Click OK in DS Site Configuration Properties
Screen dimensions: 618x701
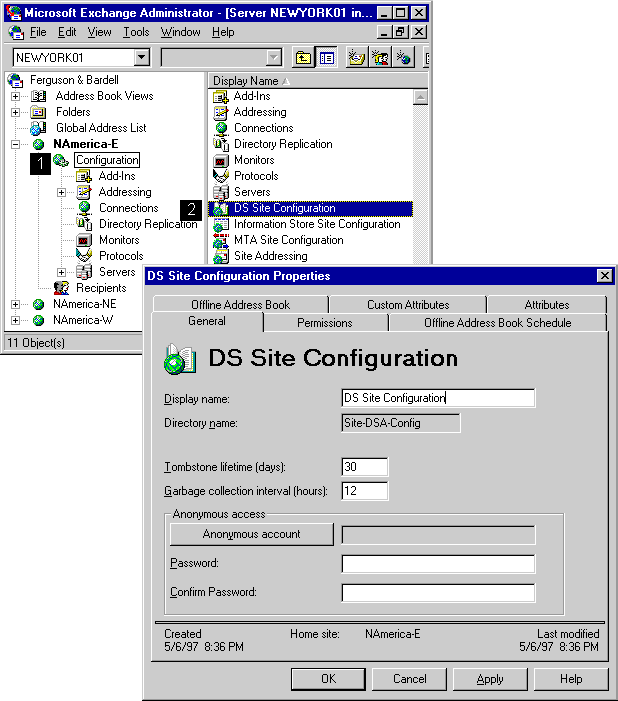click(328, 679)
